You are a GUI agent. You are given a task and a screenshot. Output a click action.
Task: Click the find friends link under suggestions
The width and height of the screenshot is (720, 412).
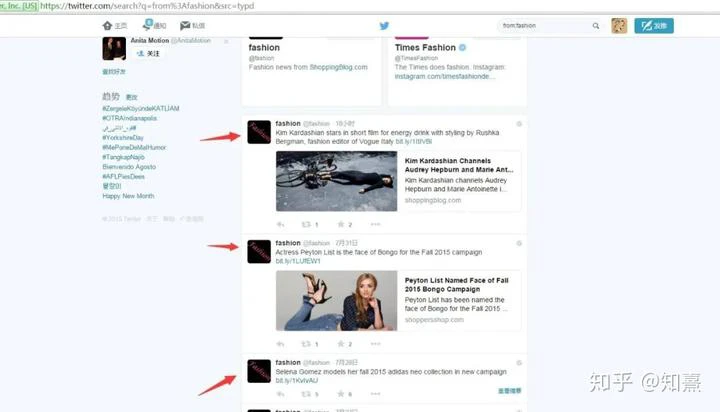[114, 72]
